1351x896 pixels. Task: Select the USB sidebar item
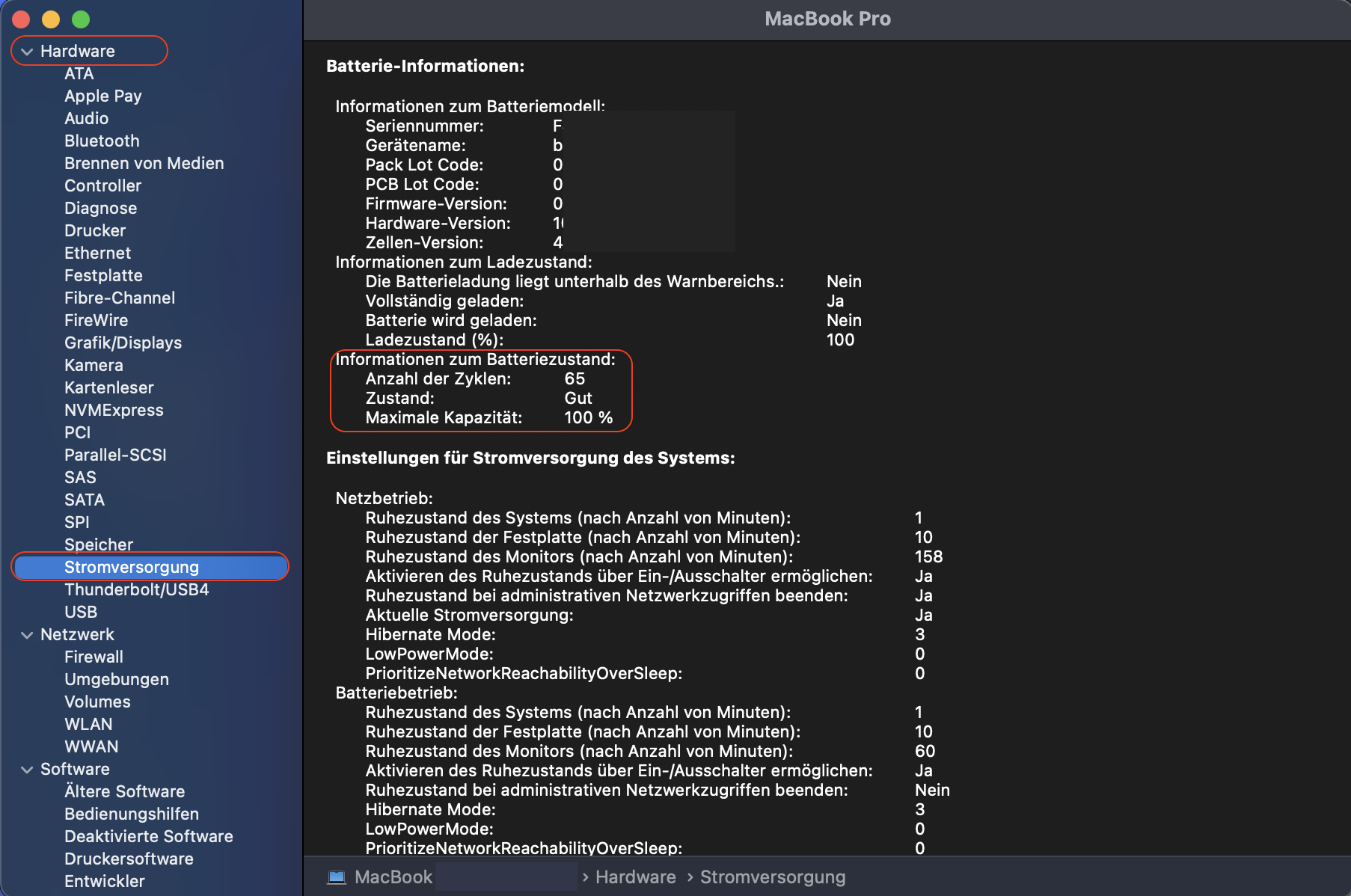[x=81, y=612]
